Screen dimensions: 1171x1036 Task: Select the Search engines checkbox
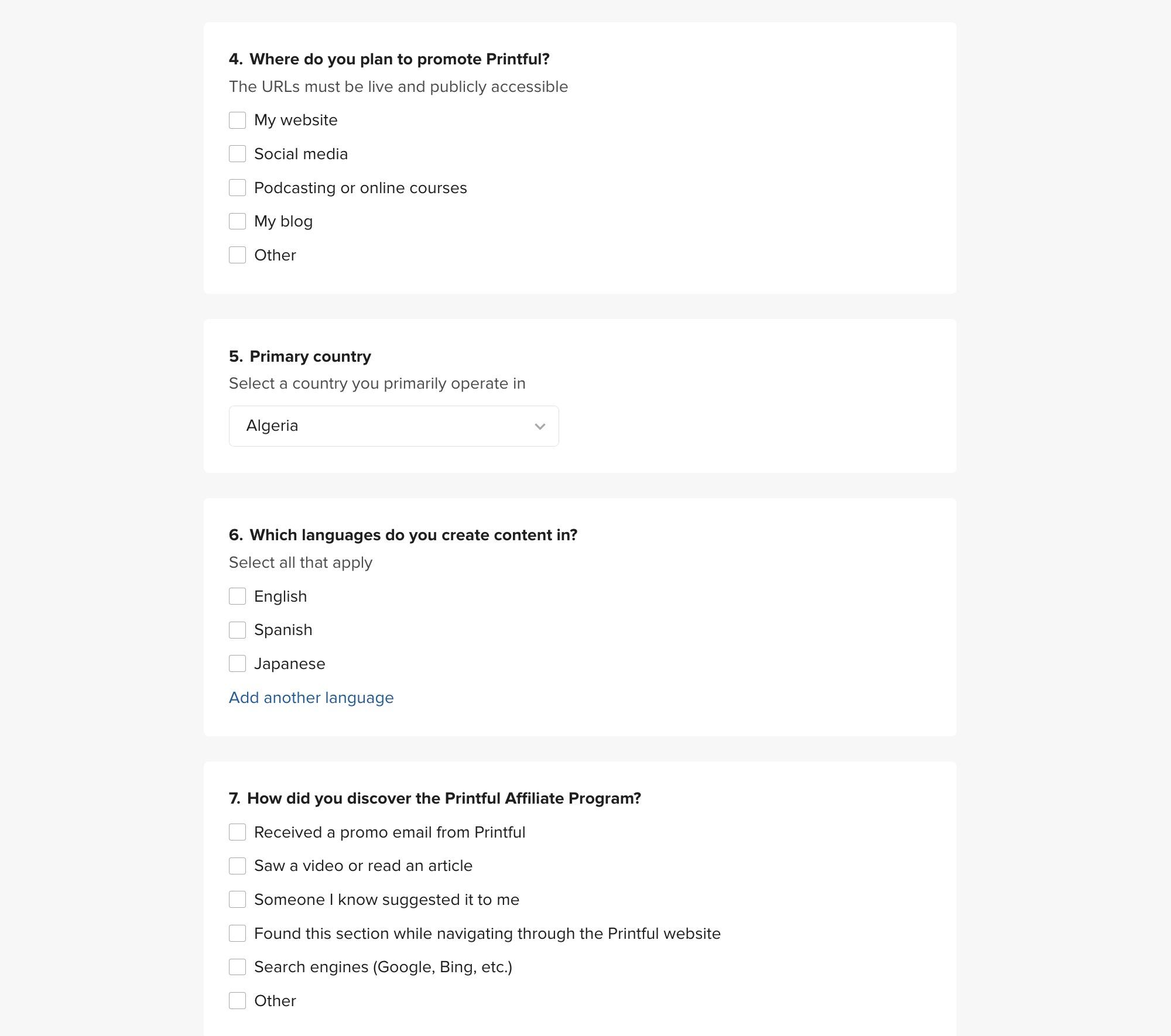coord(237,967)
